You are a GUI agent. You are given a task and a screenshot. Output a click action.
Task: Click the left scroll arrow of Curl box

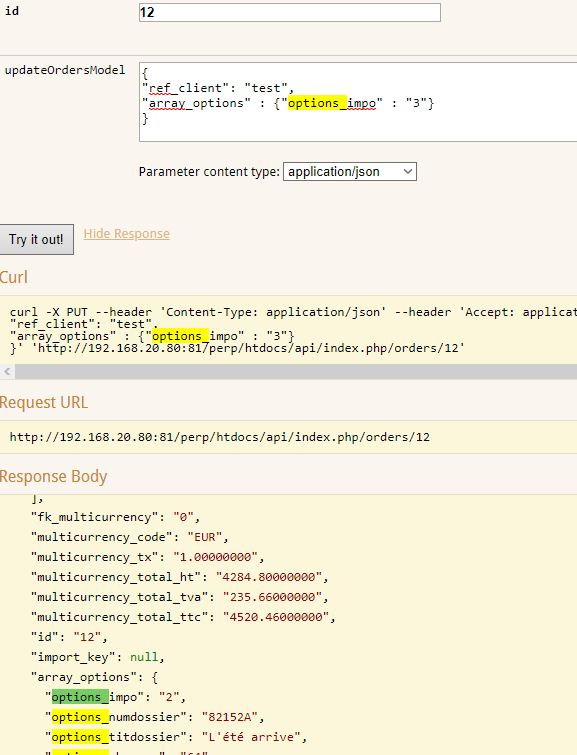[x=7, y=371]
